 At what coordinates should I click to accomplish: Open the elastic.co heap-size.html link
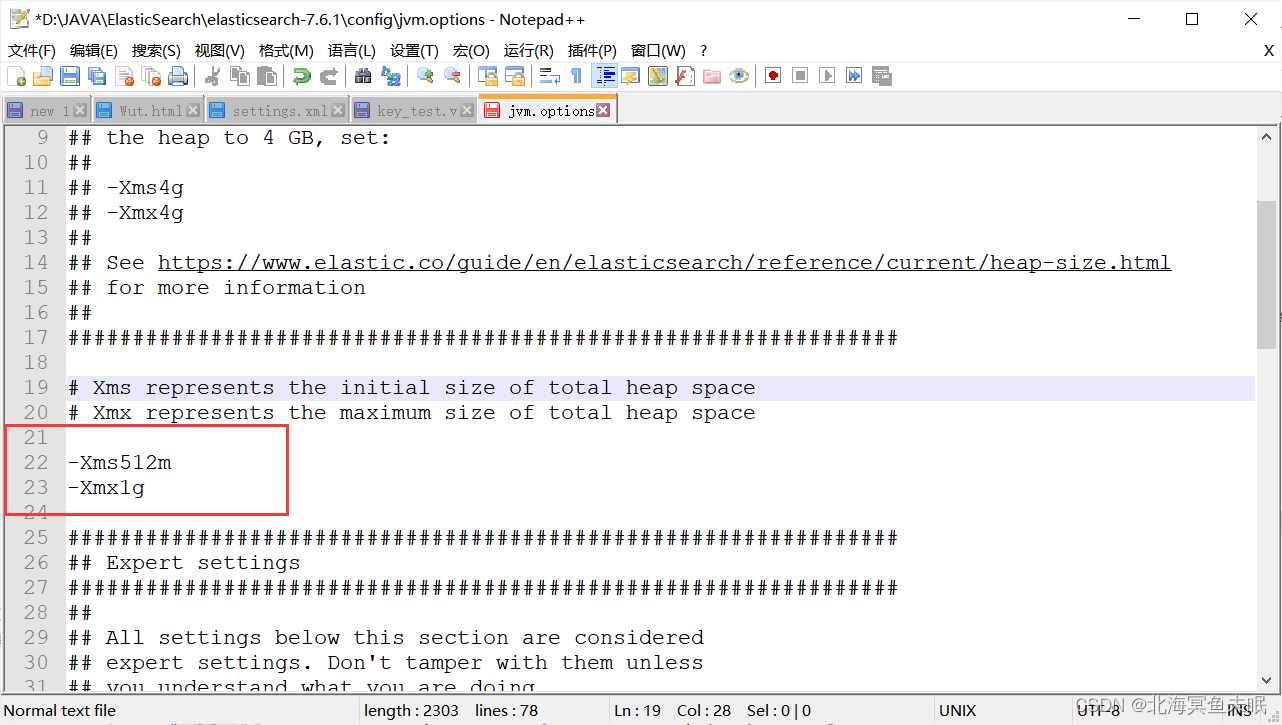coord(664,263)
